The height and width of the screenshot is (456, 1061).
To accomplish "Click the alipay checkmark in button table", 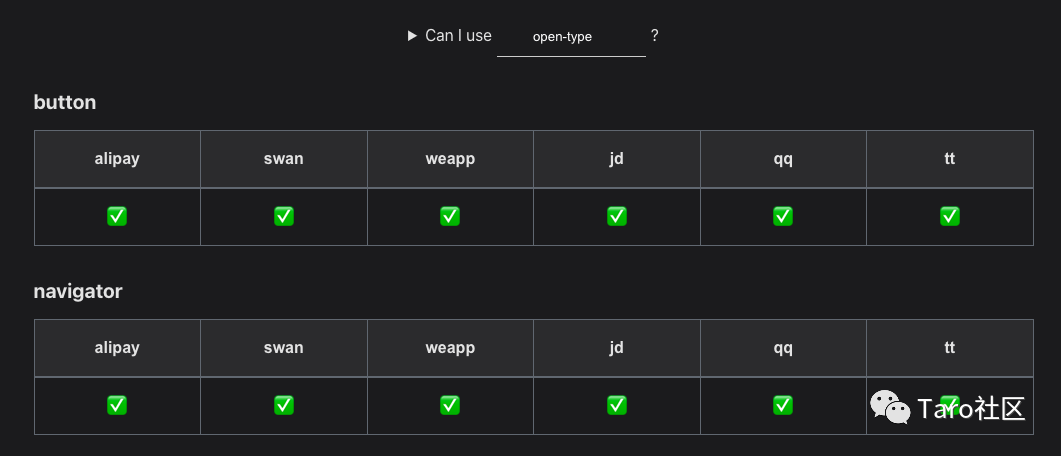I will 117,216.
